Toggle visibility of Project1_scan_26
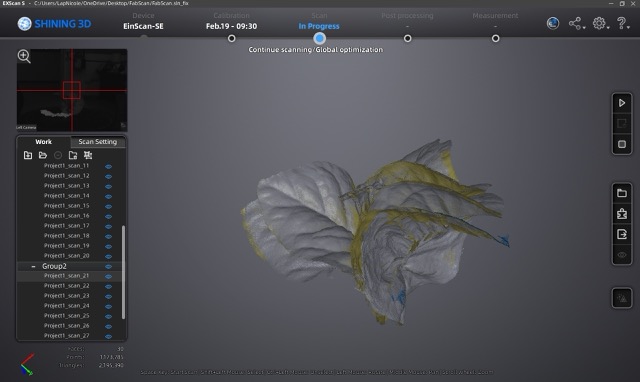The height and width of the screenshot is (382, 640). coord(108,326)
